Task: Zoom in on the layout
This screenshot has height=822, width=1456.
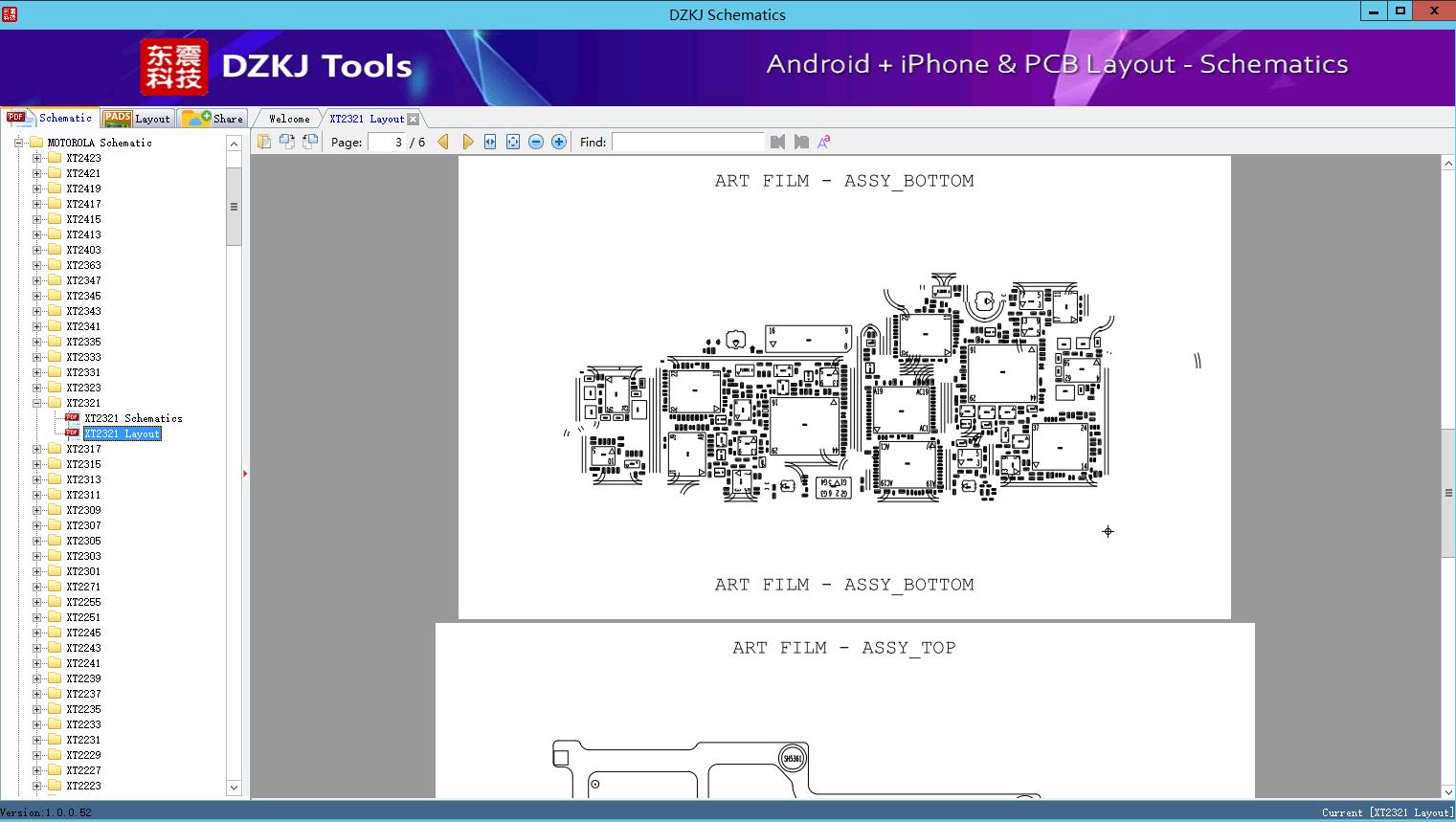Action: (x=559, y=142)
